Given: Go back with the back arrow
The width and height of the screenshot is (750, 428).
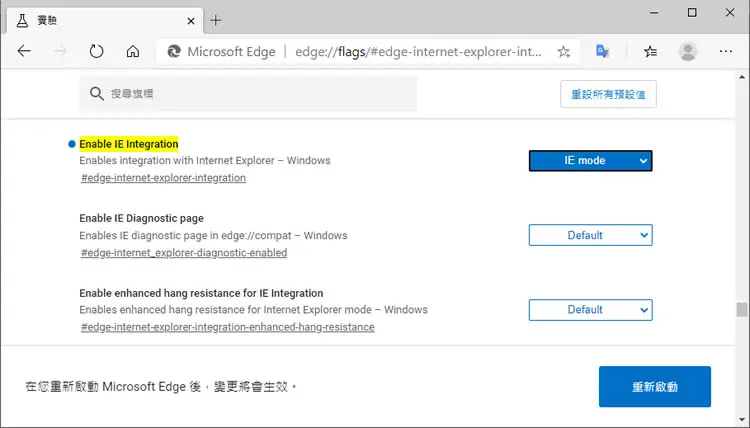Looking at the screenshot, I should [24, 51].
